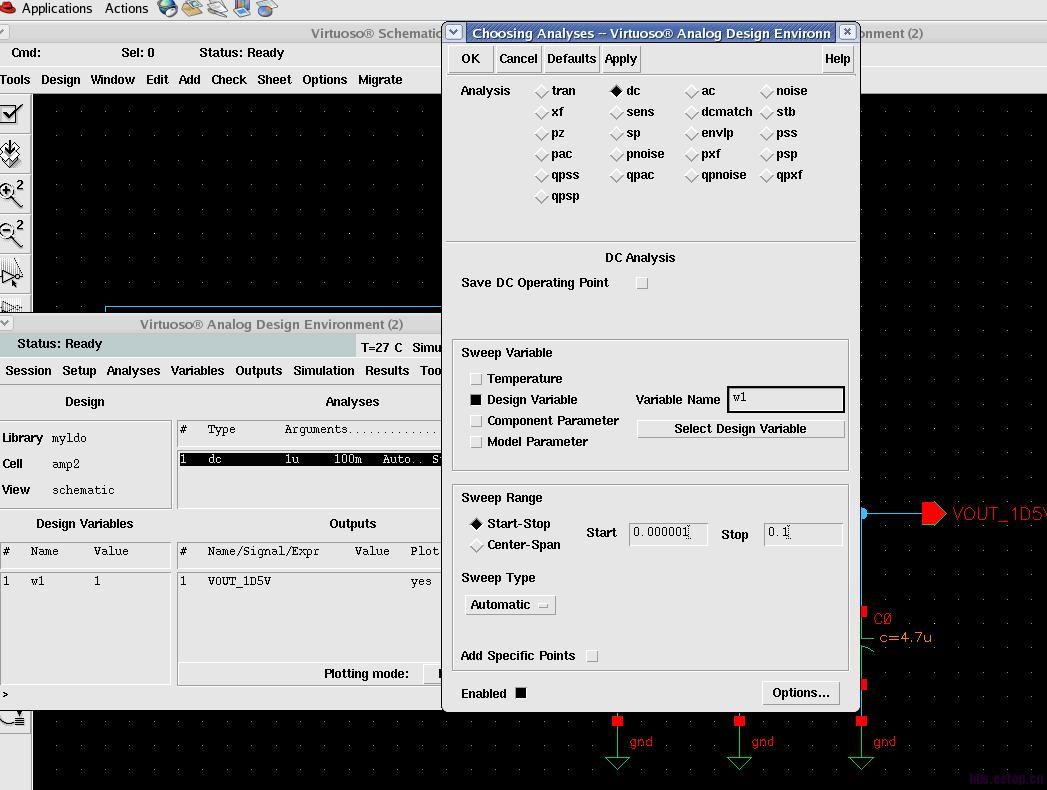Click the Zoom In by 2 icon

point(12,193)
